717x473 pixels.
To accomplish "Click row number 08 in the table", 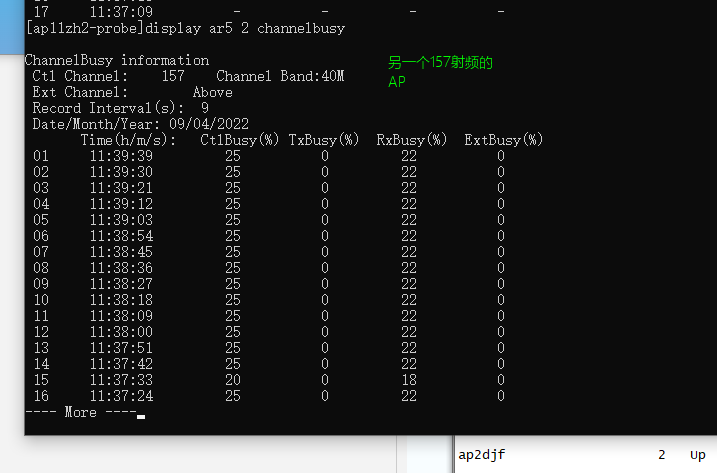I will point(41,268).
